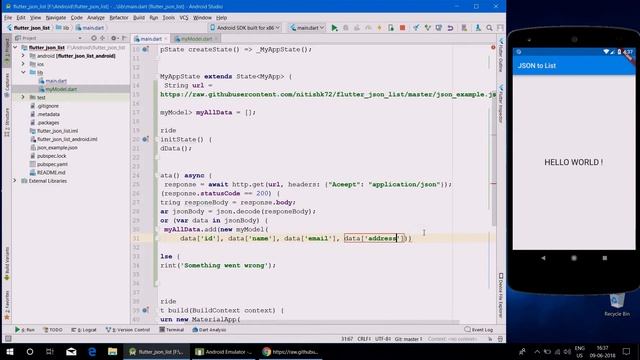The width and height of the screenshot is (640, 360).
Task: Open the search everywhere magnifier icon
Action: [x=489, y=28]
